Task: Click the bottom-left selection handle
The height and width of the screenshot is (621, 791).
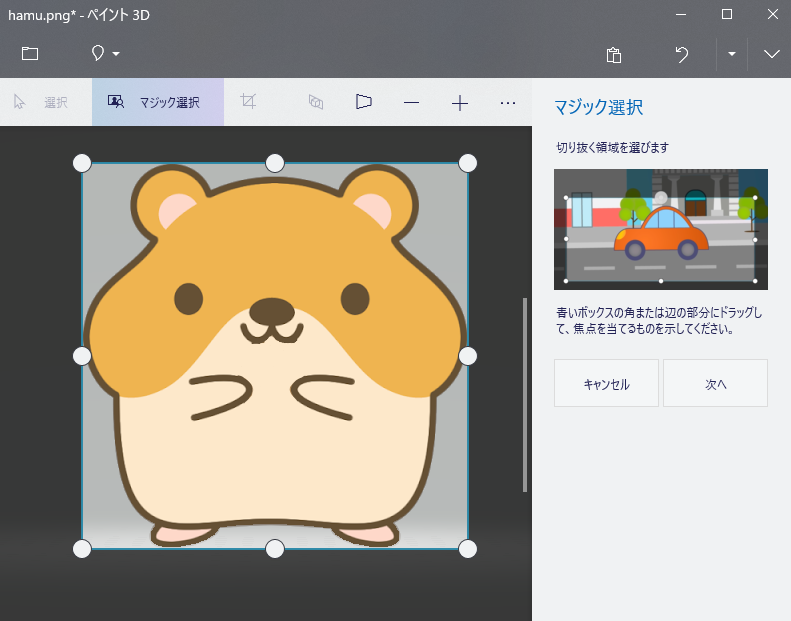Action: (x=82, y=549)
